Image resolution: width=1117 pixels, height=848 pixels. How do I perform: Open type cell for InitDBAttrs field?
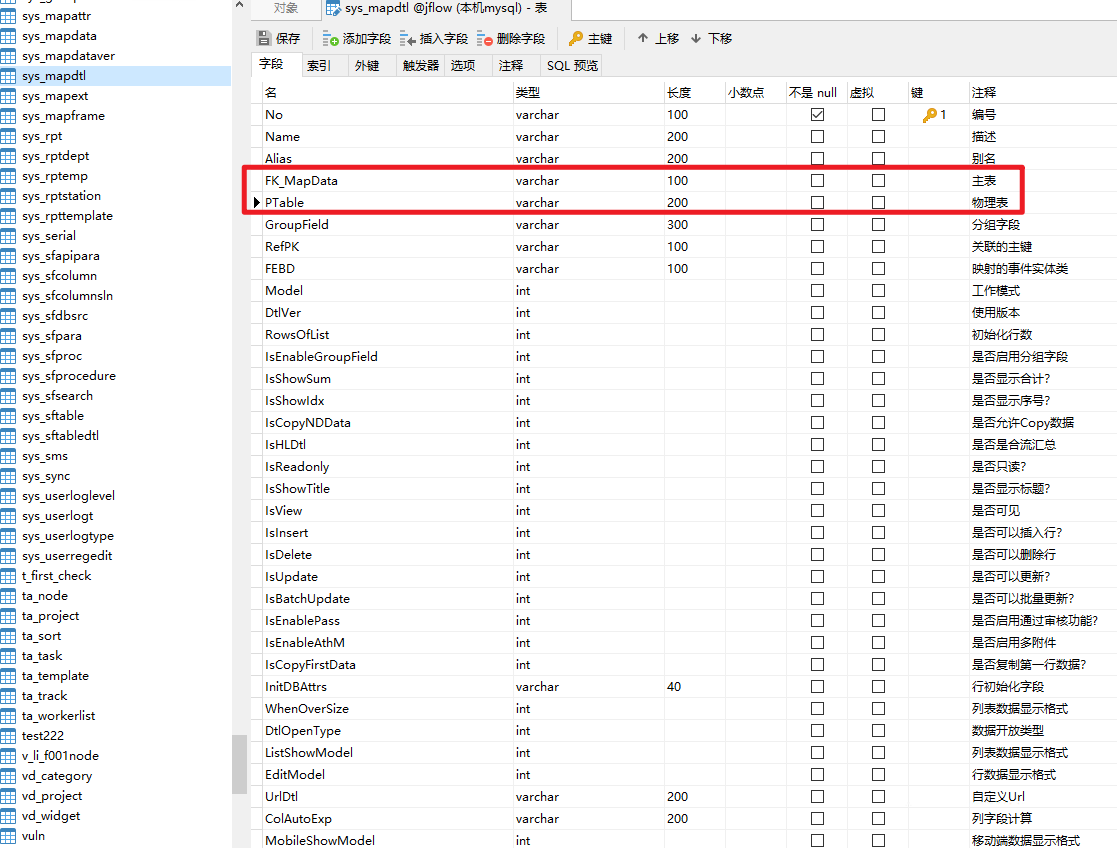coord(588,687)
